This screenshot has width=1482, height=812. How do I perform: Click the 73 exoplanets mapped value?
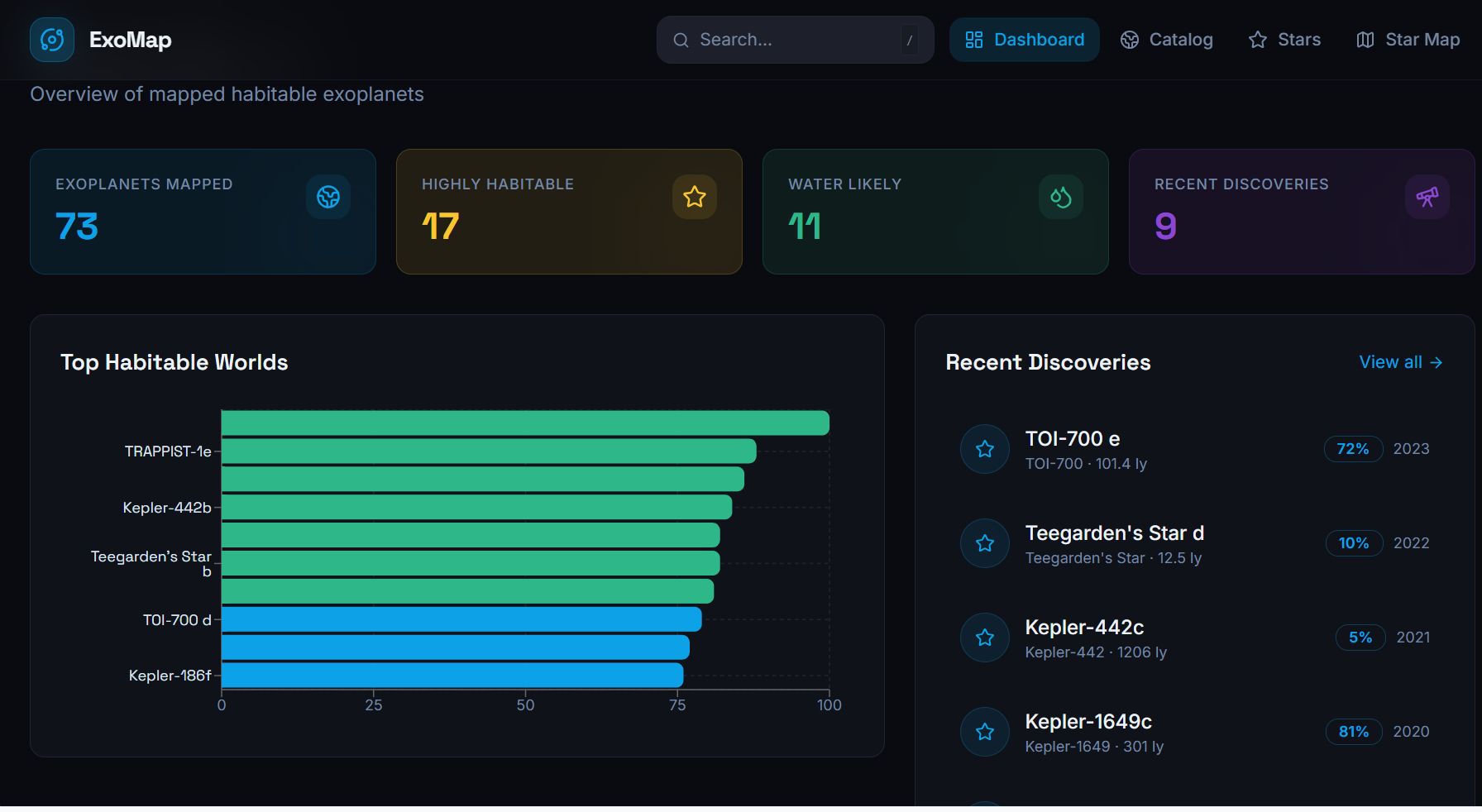click(77, 227)
